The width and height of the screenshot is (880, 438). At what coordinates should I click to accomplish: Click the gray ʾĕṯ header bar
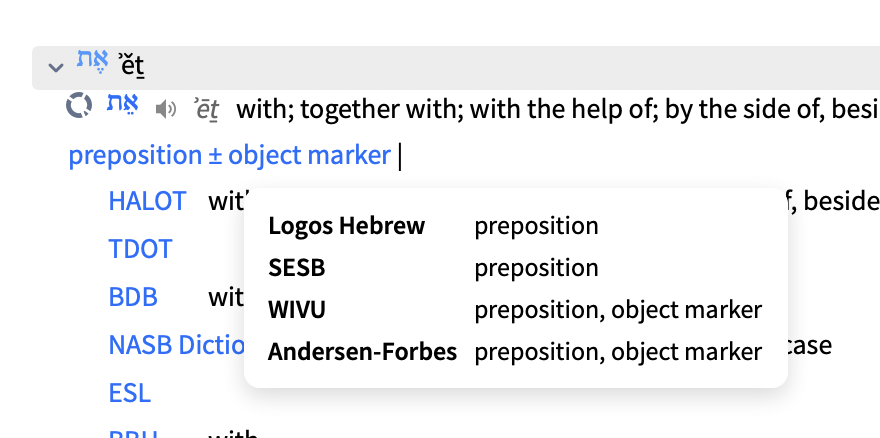point(456,68)
